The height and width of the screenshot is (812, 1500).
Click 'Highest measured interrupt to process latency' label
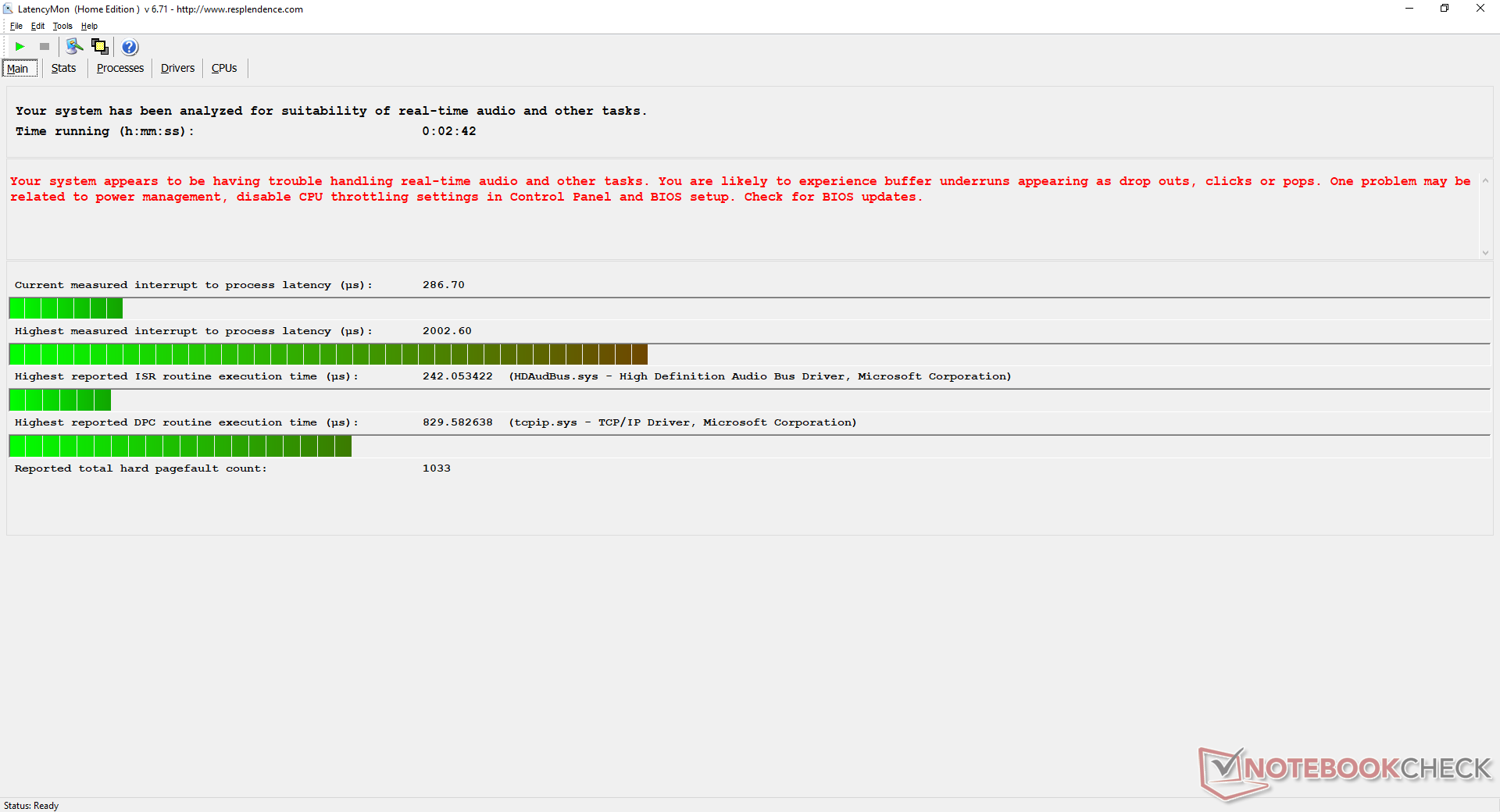click(194, 331)
